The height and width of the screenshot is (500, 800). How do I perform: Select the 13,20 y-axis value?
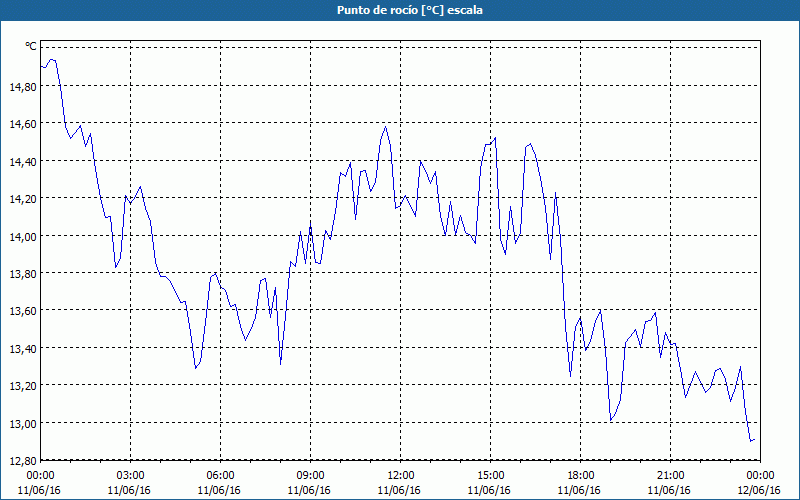23,386
